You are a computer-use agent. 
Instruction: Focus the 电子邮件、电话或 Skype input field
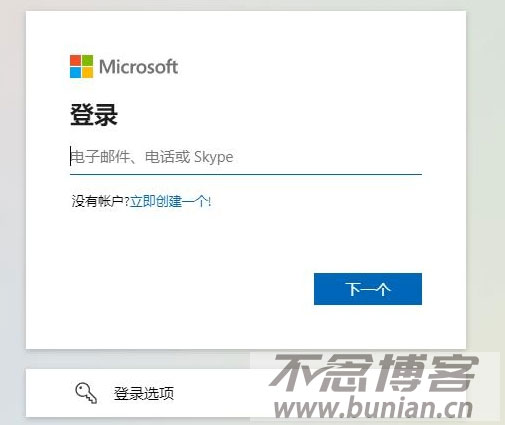click(246, 157)
